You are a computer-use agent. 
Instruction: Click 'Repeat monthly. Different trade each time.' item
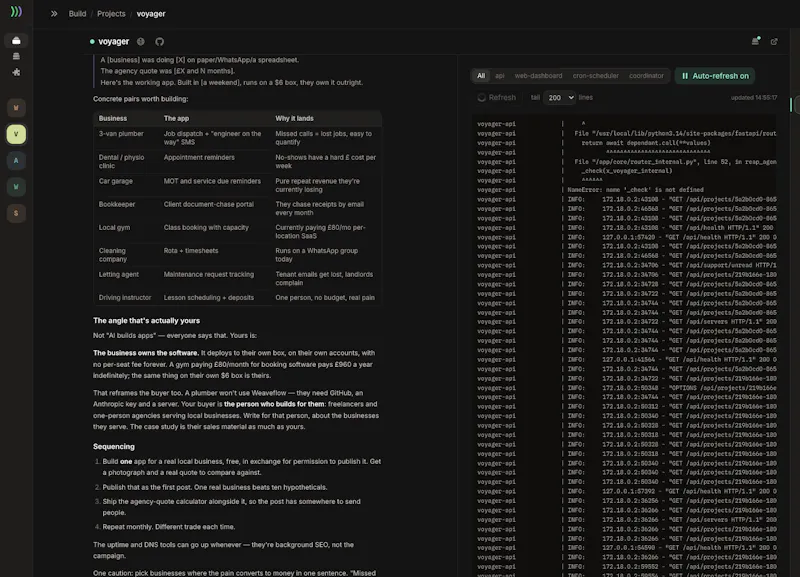click(169, 527)
